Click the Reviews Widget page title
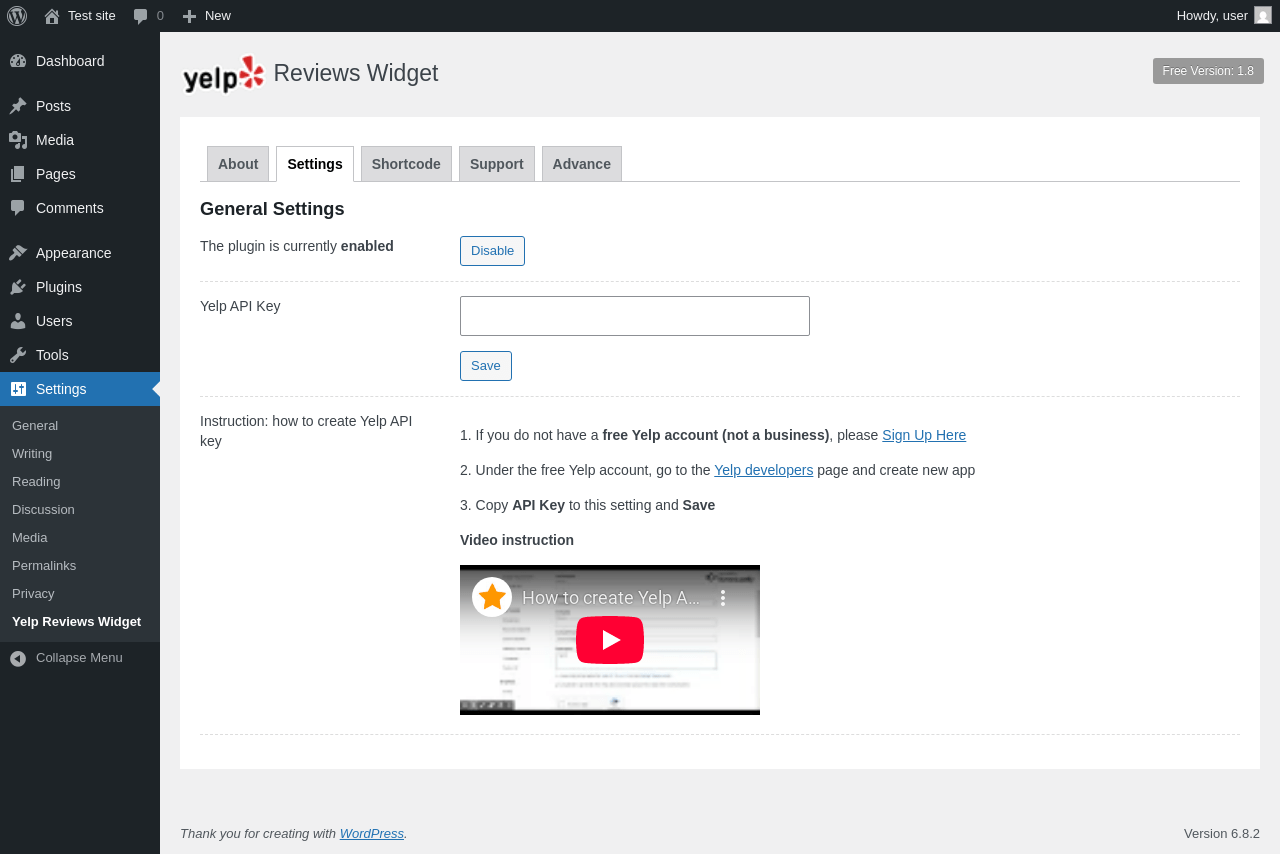Screen dimensions: 1280x854 [356, 73]
